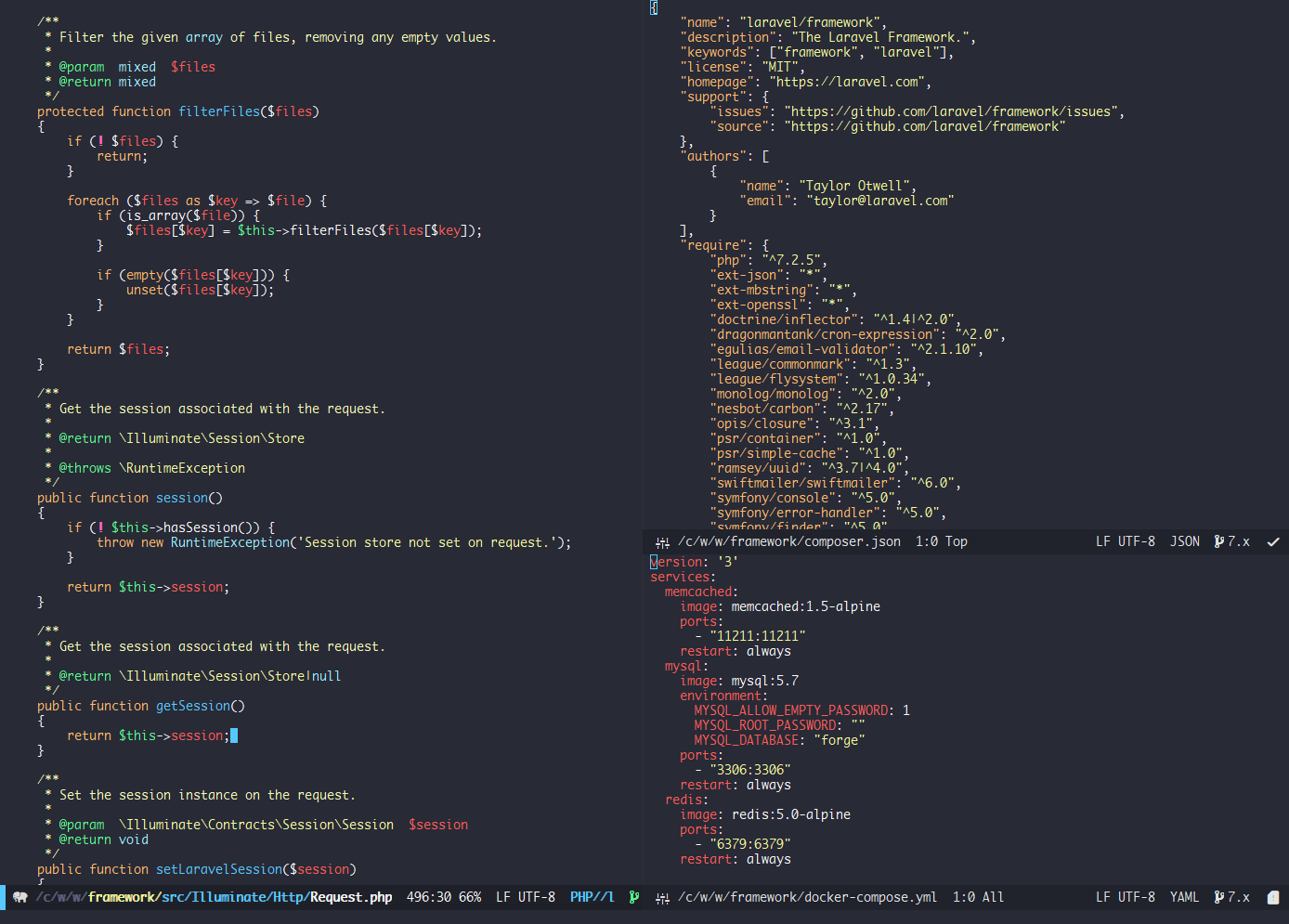Click LF UTF-8 encoding in Request.php modeline
Image resolution: width=1289 pixels, height=924 pixels.
(x=525, y=898)
